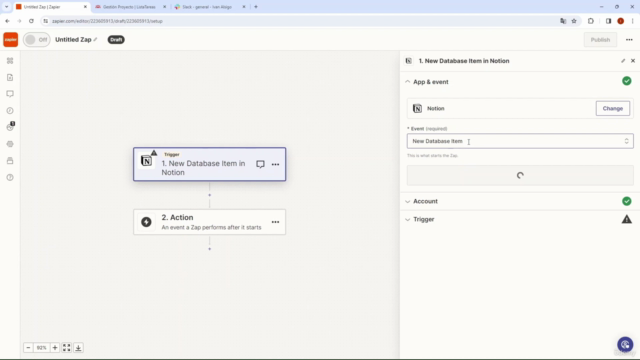Screen dimensions: 640x360
Task: Open the Zap history clock icon
Action: tap(10, 111)
